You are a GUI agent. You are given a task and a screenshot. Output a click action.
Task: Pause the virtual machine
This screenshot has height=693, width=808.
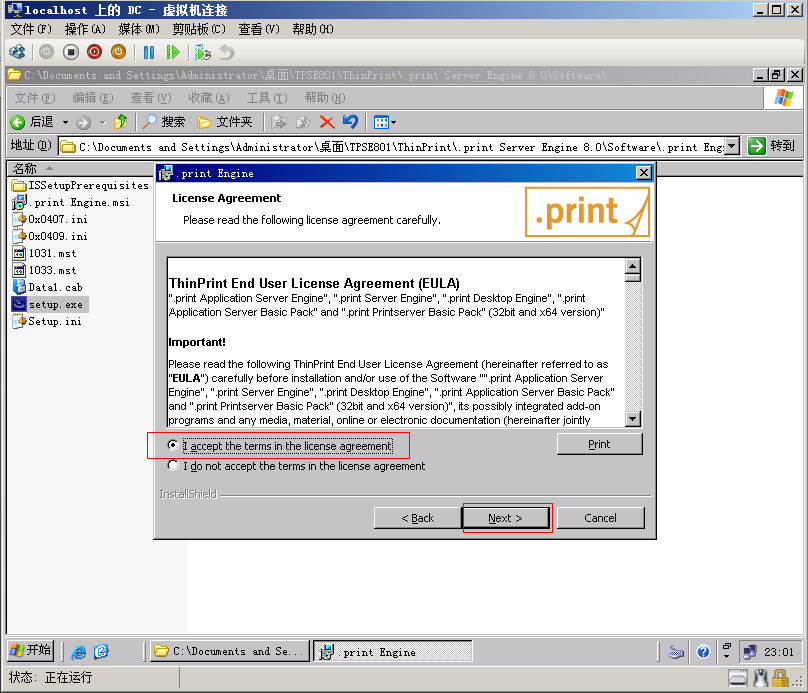149,52
